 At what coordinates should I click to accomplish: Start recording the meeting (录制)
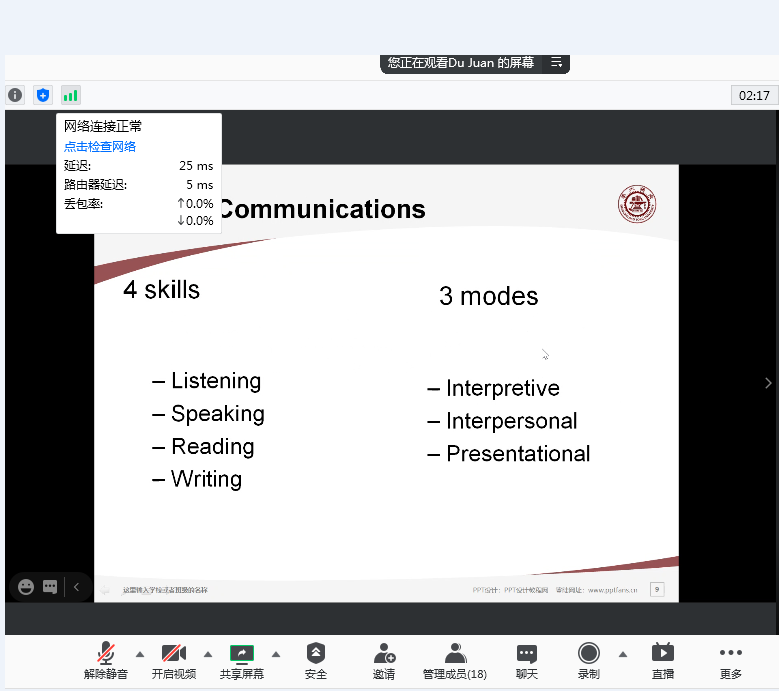[589, 661]
